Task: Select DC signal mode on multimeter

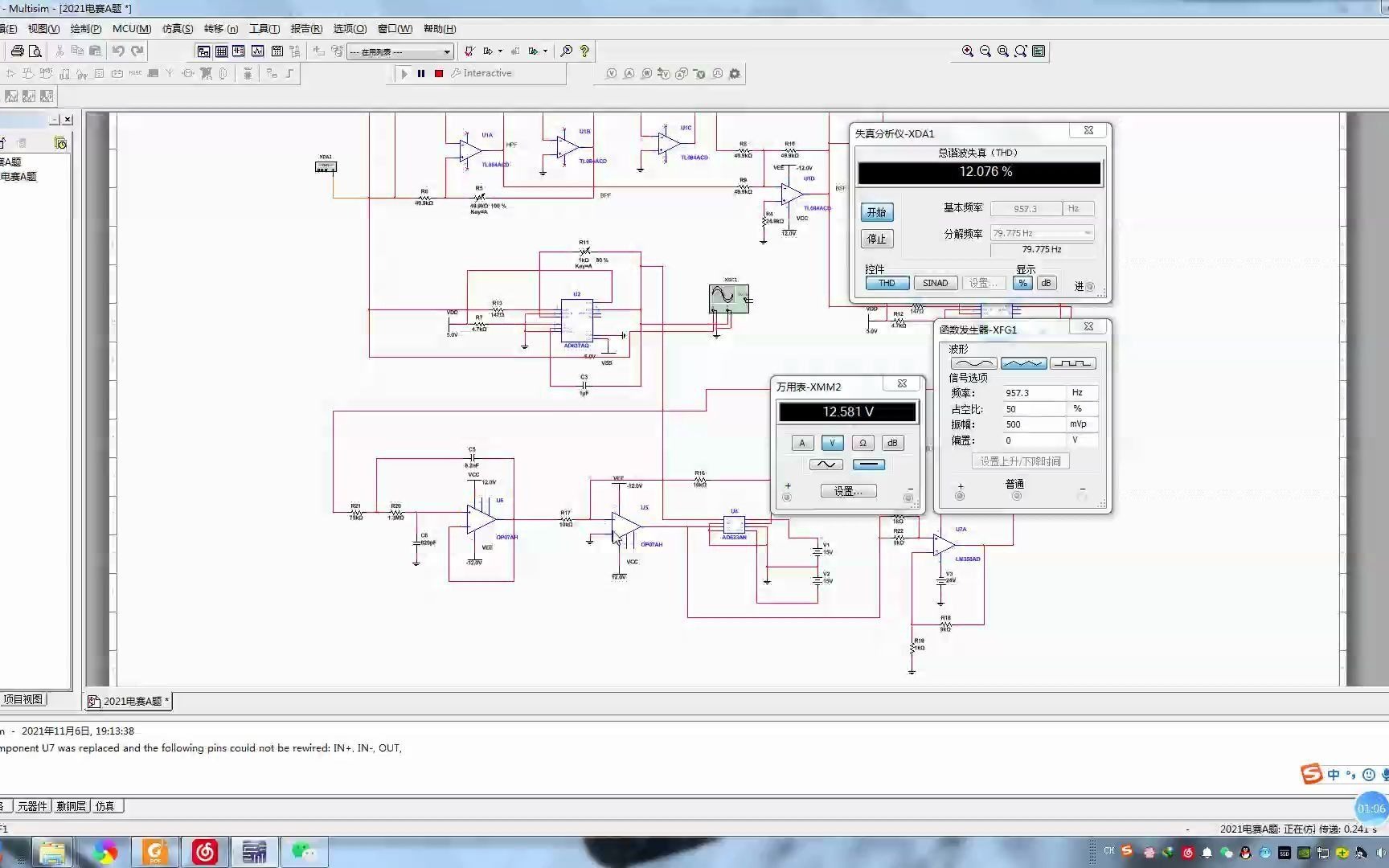Action: 868,465
